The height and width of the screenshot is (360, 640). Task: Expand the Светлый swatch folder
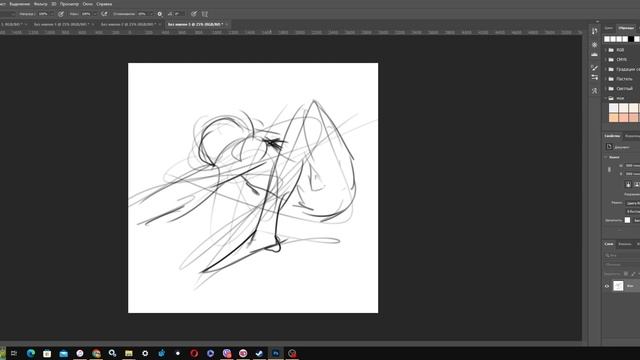click(x=606, y=89)
